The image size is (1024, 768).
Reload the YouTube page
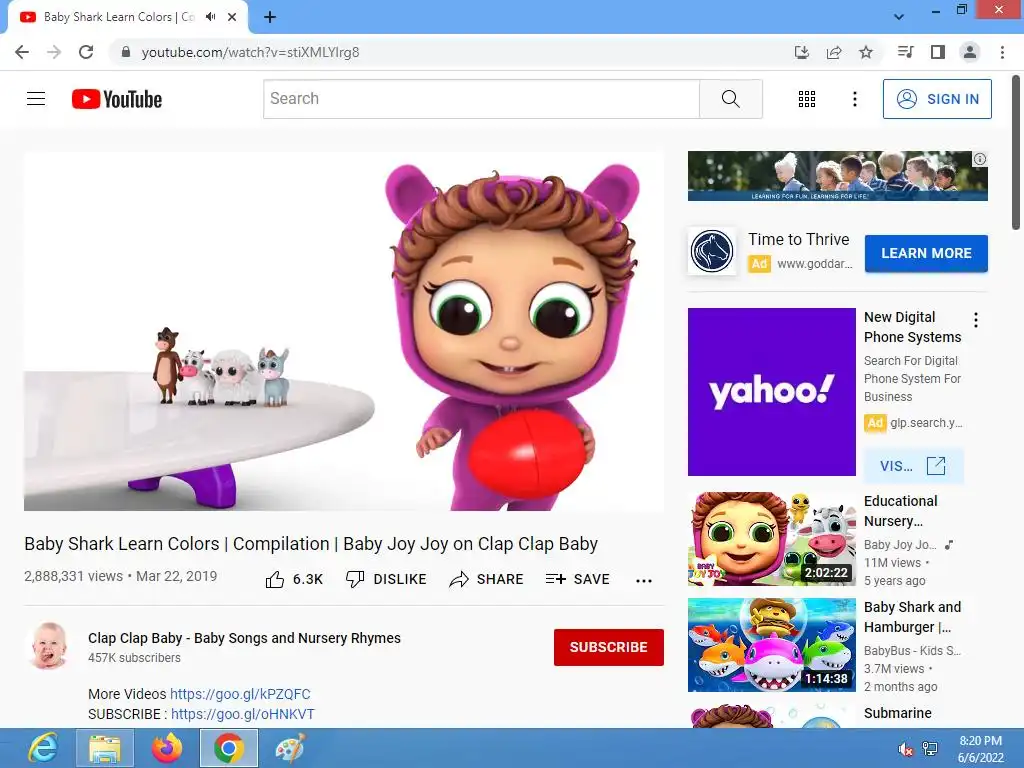[x=86, y=52]
